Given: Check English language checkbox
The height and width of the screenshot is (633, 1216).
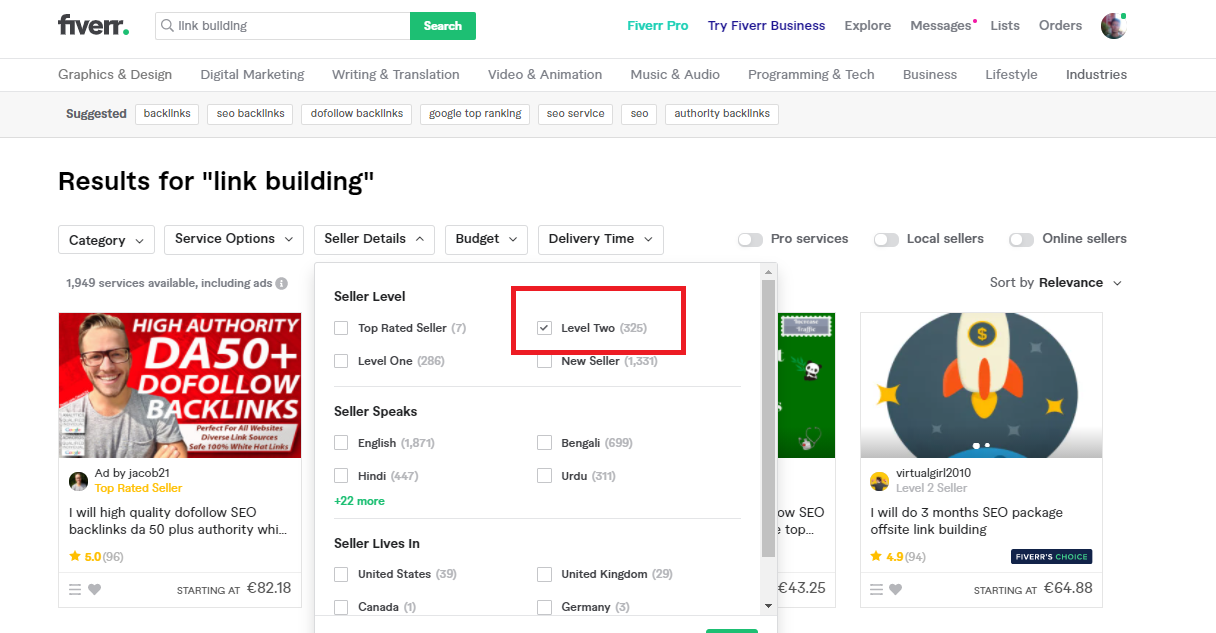Looking at the screenshot, I should click(341, 443).
